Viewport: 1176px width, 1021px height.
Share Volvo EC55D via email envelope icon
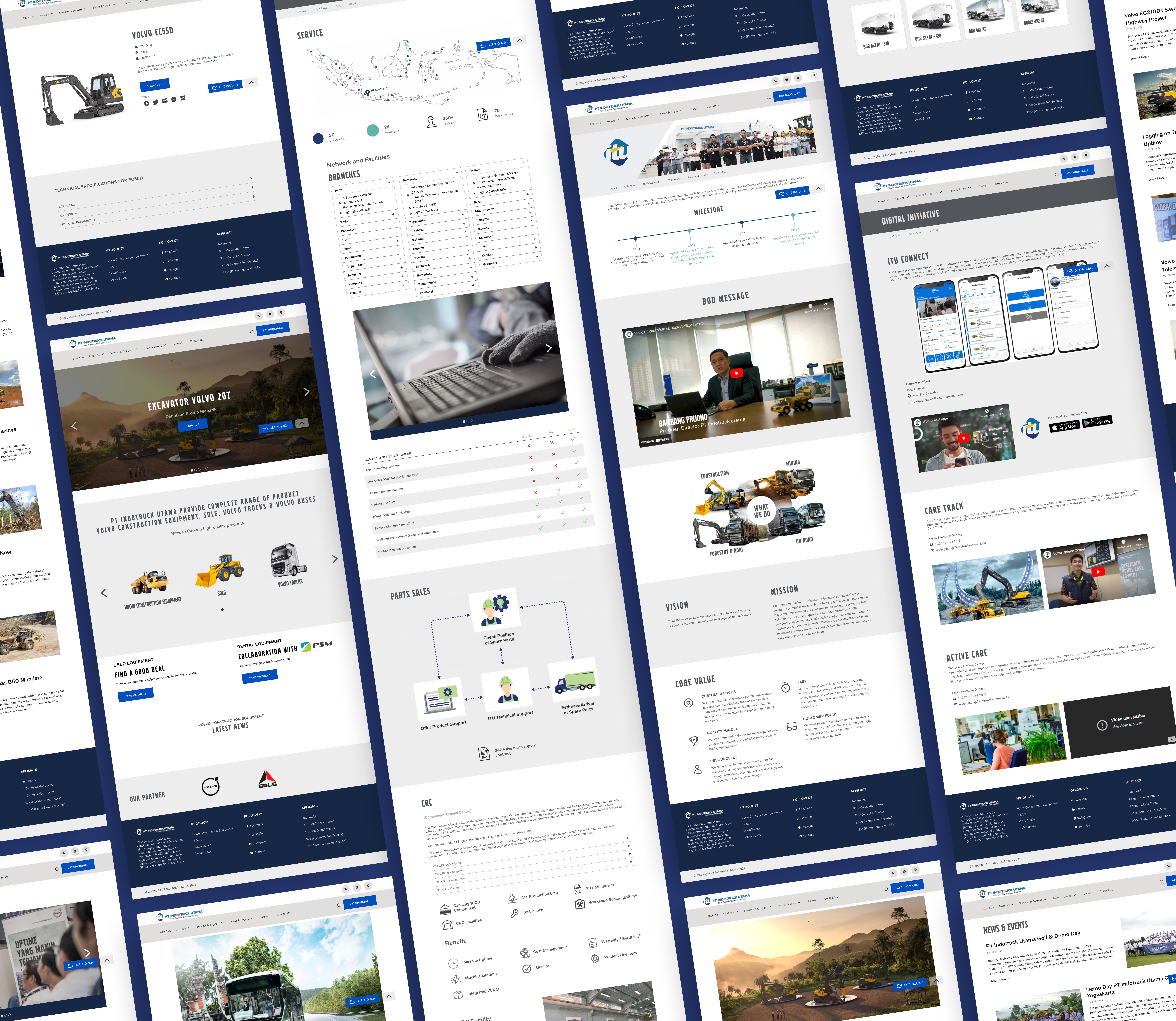(x=165, y=101)
